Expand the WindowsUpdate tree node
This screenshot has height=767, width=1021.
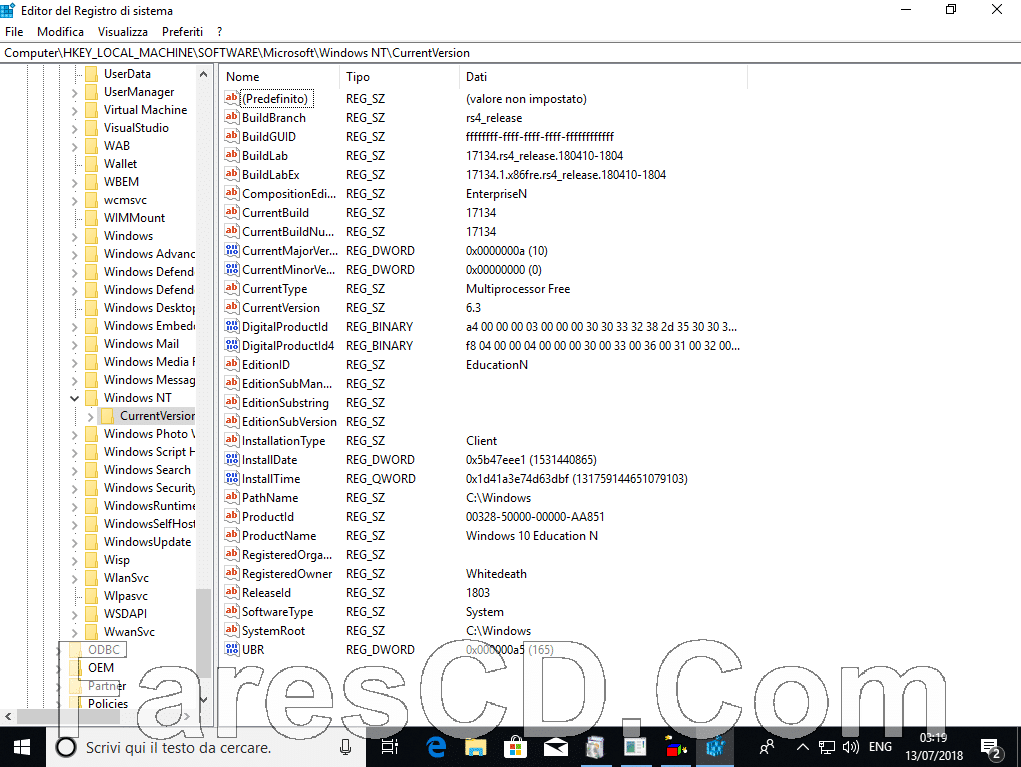74,542
